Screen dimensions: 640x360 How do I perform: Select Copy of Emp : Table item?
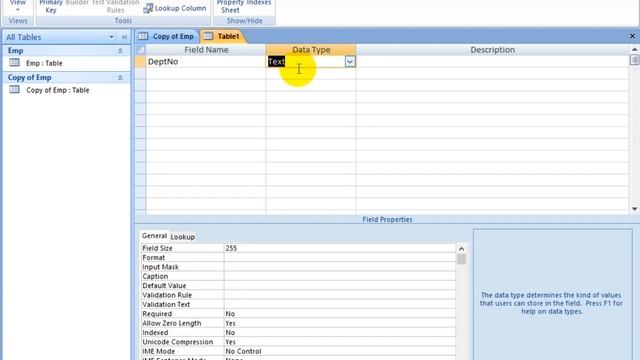click(58, 90)
